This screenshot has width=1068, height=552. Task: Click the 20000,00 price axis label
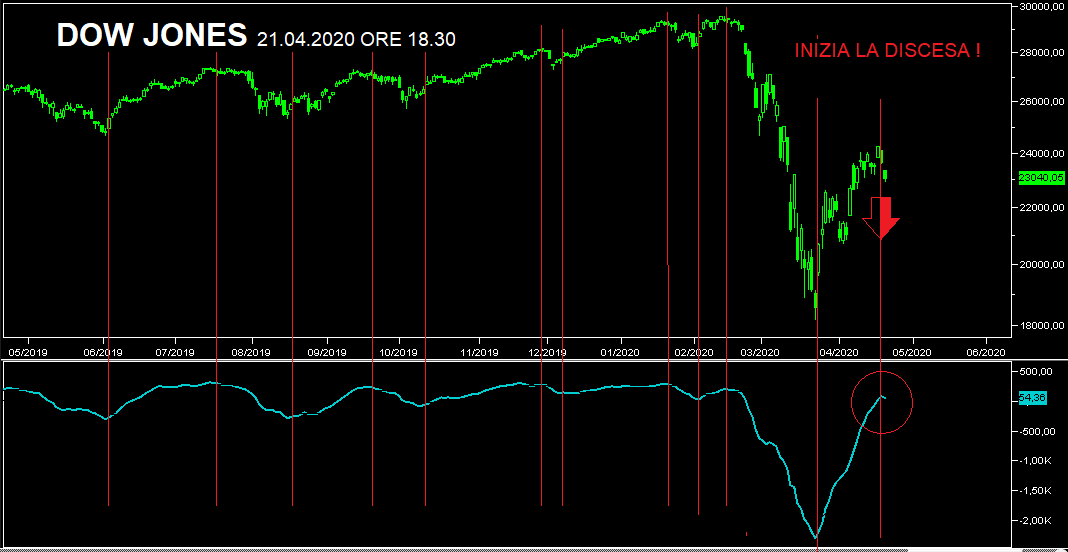tap(1041, 264)
